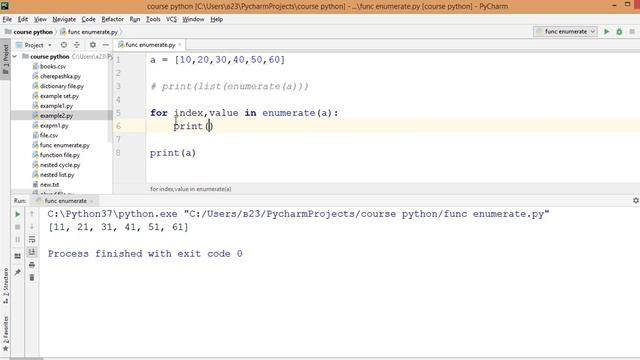
Task: Run func enumerate from top toolbar
Action: point(607,31)
